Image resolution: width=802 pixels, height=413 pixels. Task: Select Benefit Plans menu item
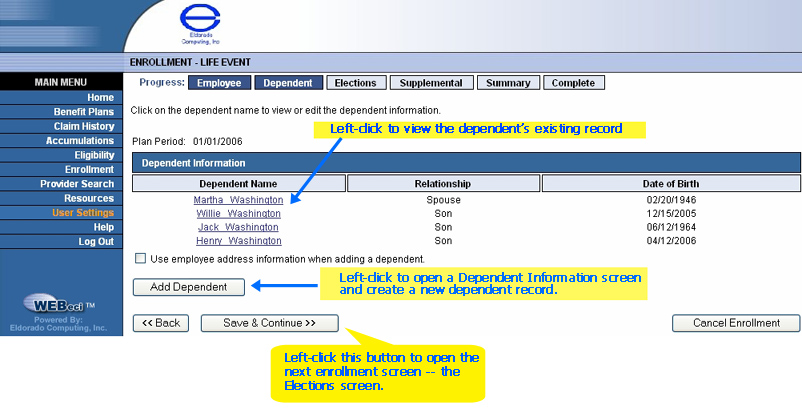(84, 112)
